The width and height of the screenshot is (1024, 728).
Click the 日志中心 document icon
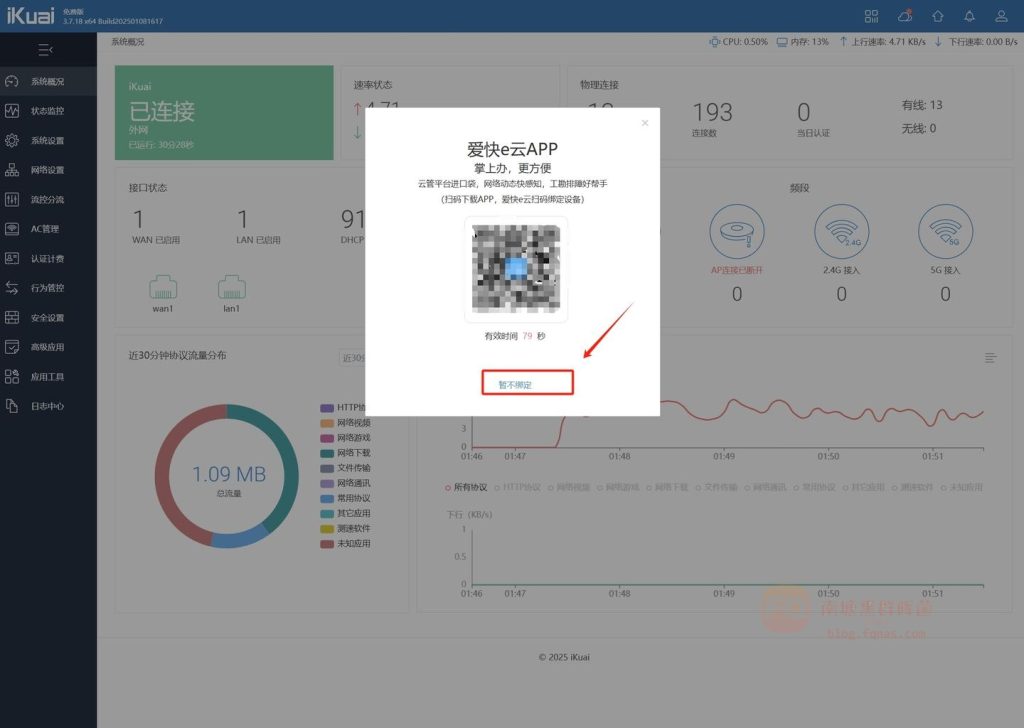tap(13, 406)
